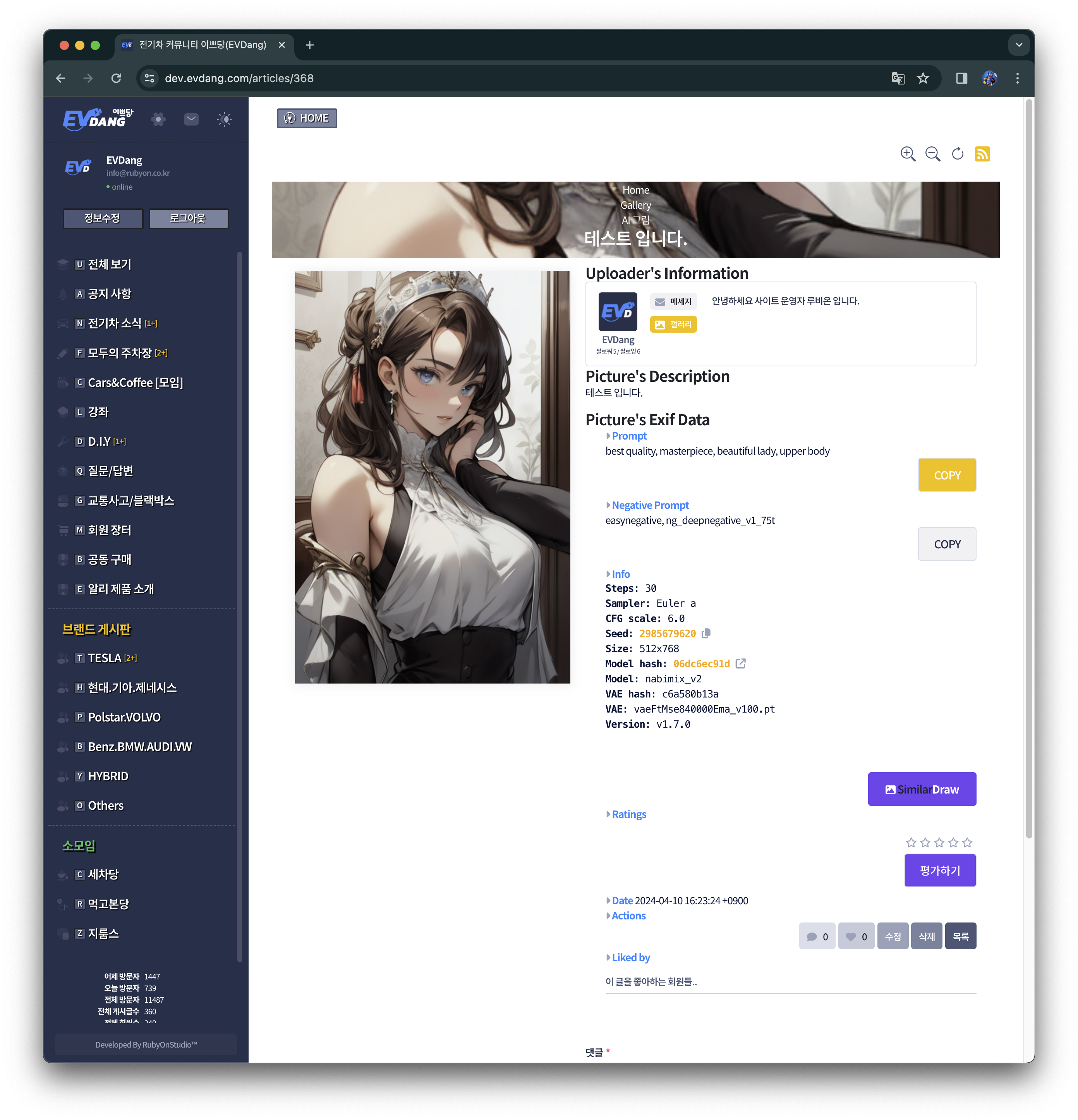Expand the Chrome tab search dropdown
1078x1120 pixels.
click(1019, 45)
